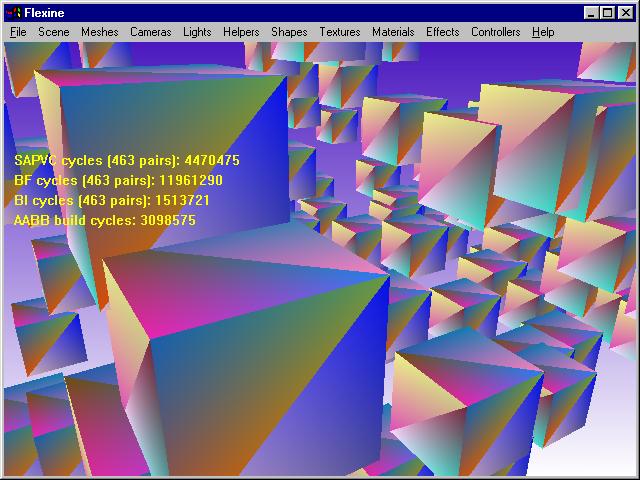The width and height of the screenshot is (640, 480).
Task: Click the Flexine window title text
Action: [44, 13]
